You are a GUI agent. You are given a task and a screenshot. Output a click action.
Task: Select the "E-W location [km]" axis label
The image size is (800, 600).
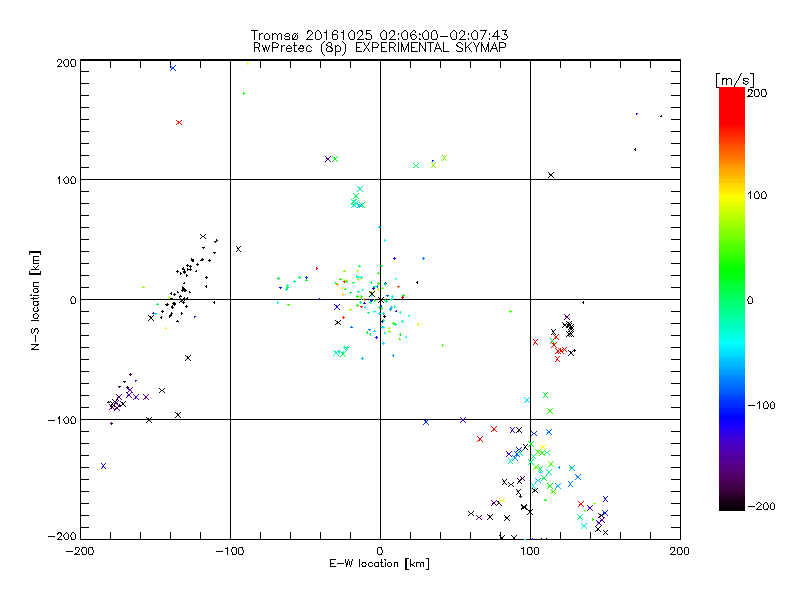(x=379, y=564)
